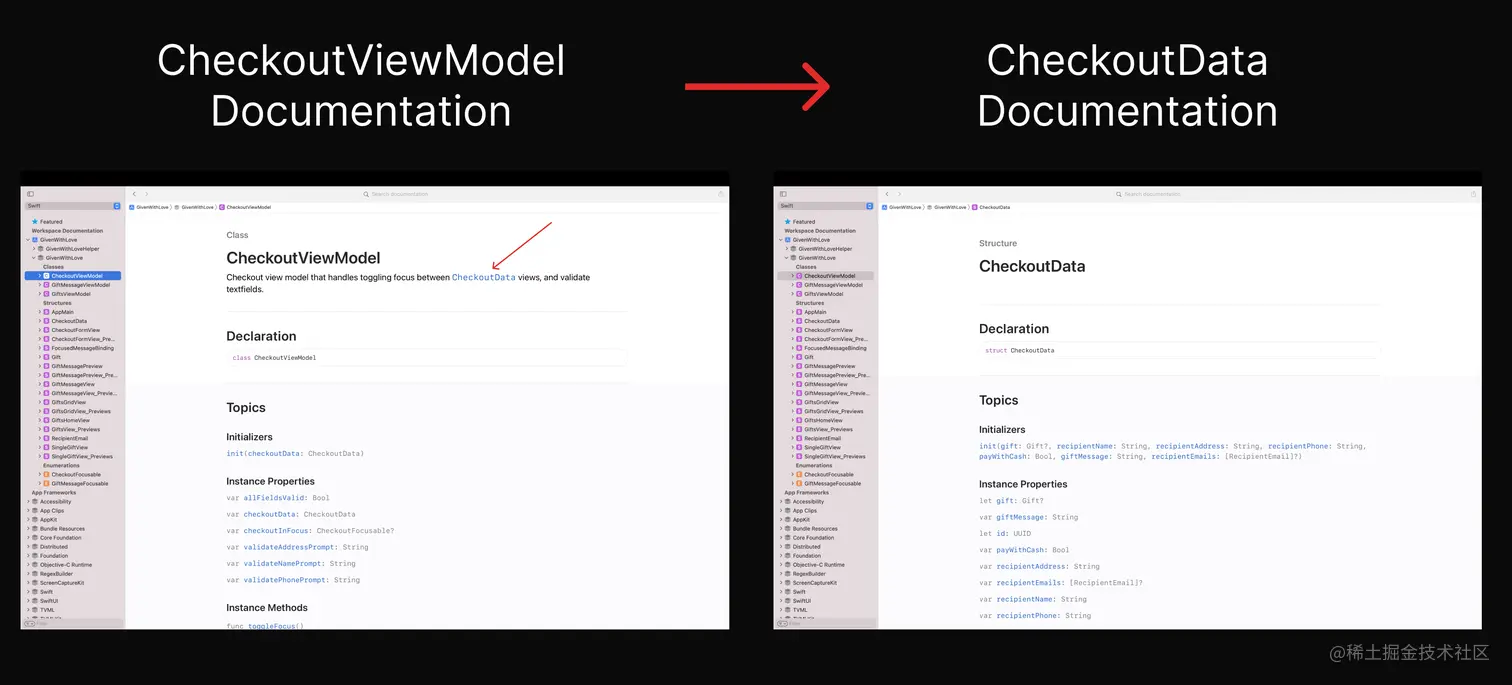
Task: Open CheckoutData link in CheckoutViewModel description
Action: (484, 277)
